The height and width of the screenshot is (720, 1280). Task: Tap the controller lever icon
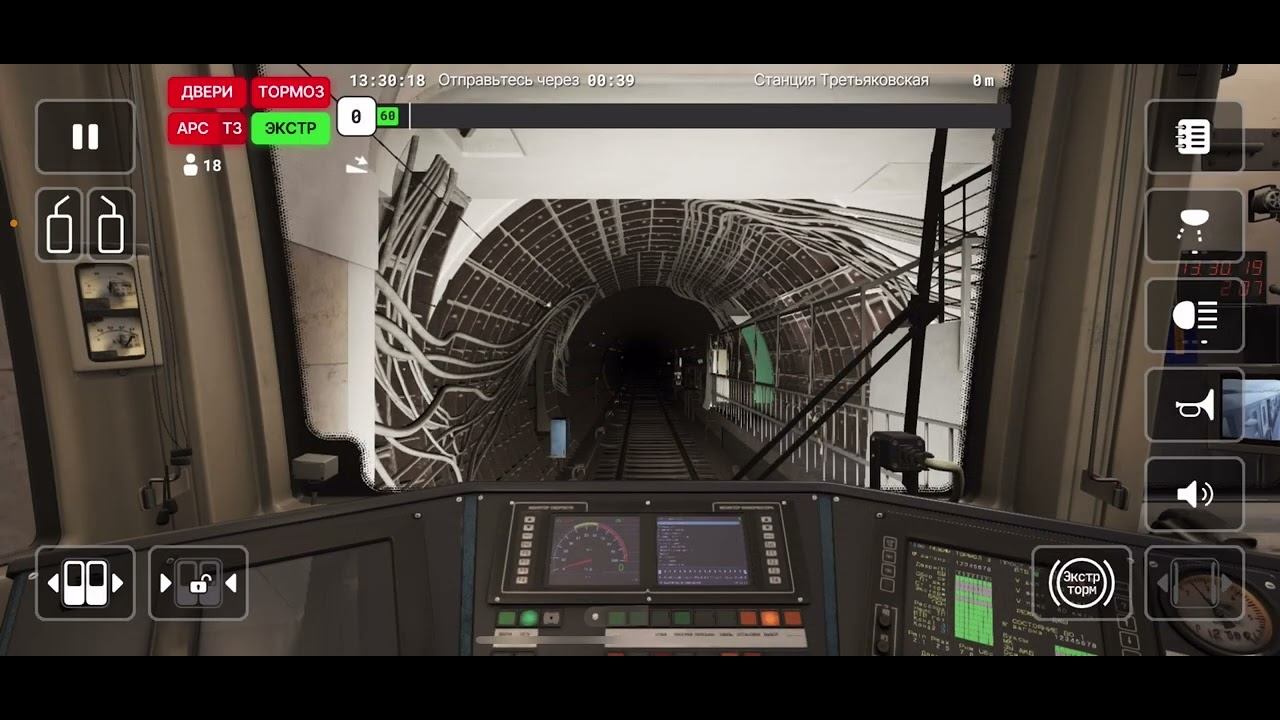1194,583
